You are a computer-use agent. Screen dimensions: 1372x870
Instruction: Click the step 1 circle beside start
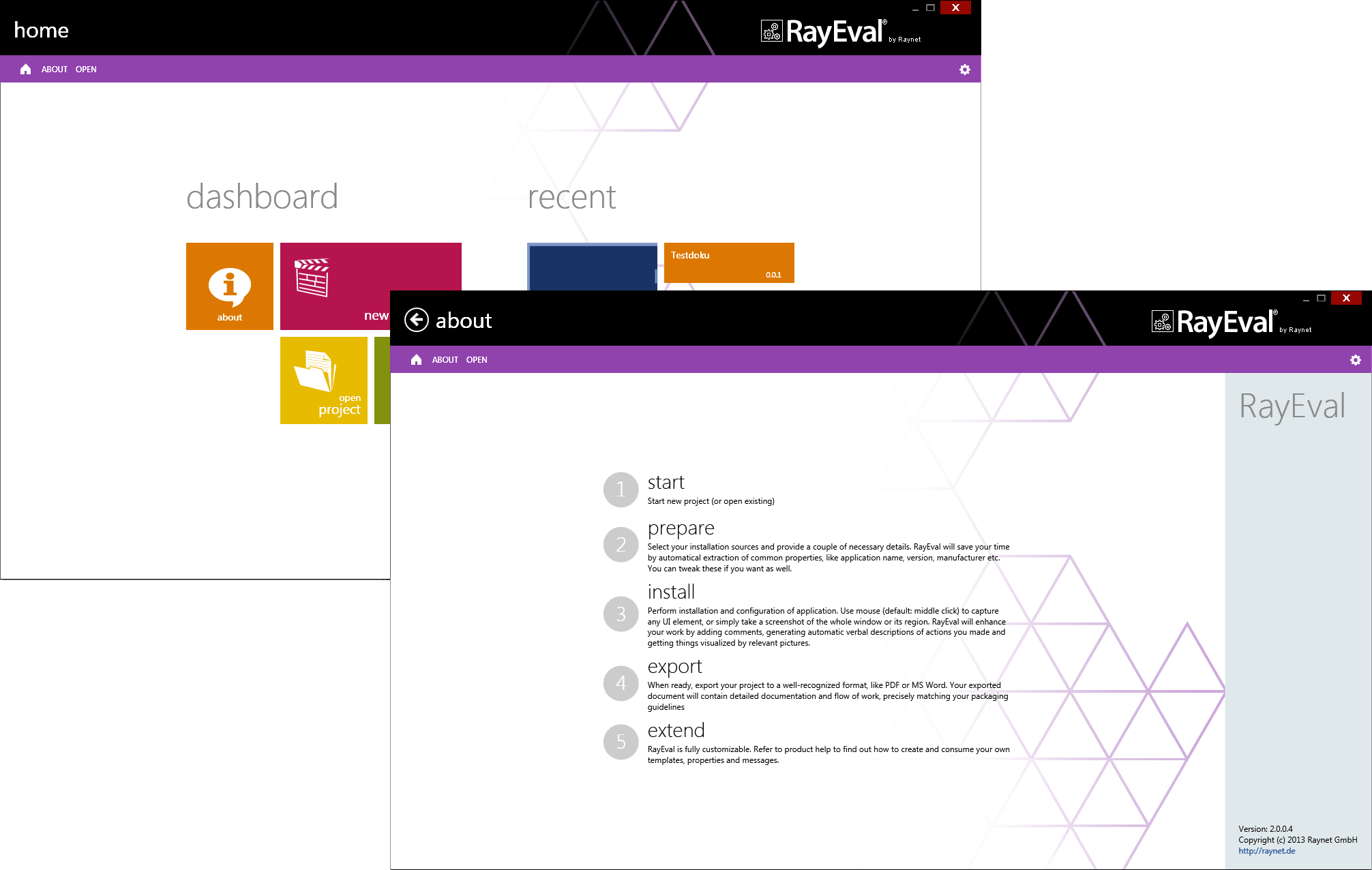pyautogui.click(x=621, y=490)
